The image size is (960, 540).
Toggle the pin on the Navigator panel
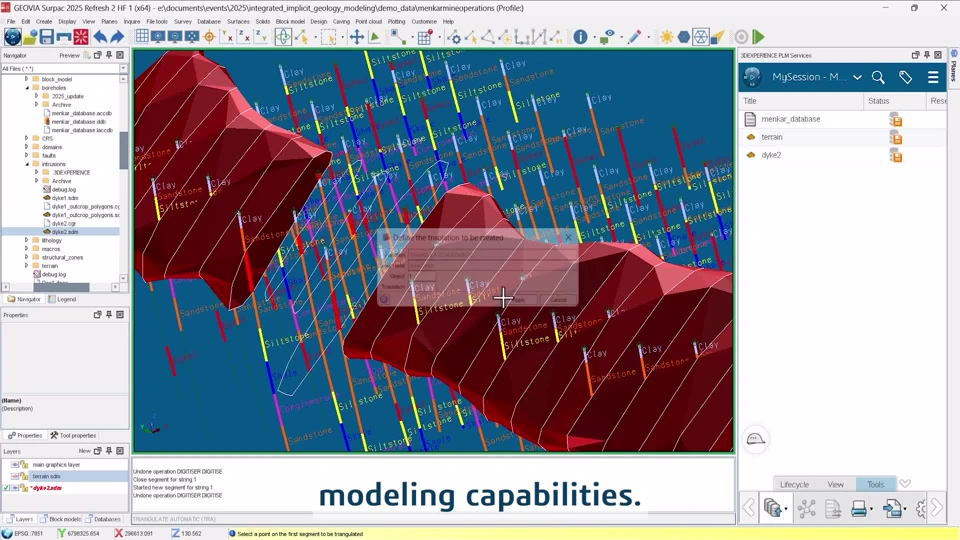[x=109, y=55]
